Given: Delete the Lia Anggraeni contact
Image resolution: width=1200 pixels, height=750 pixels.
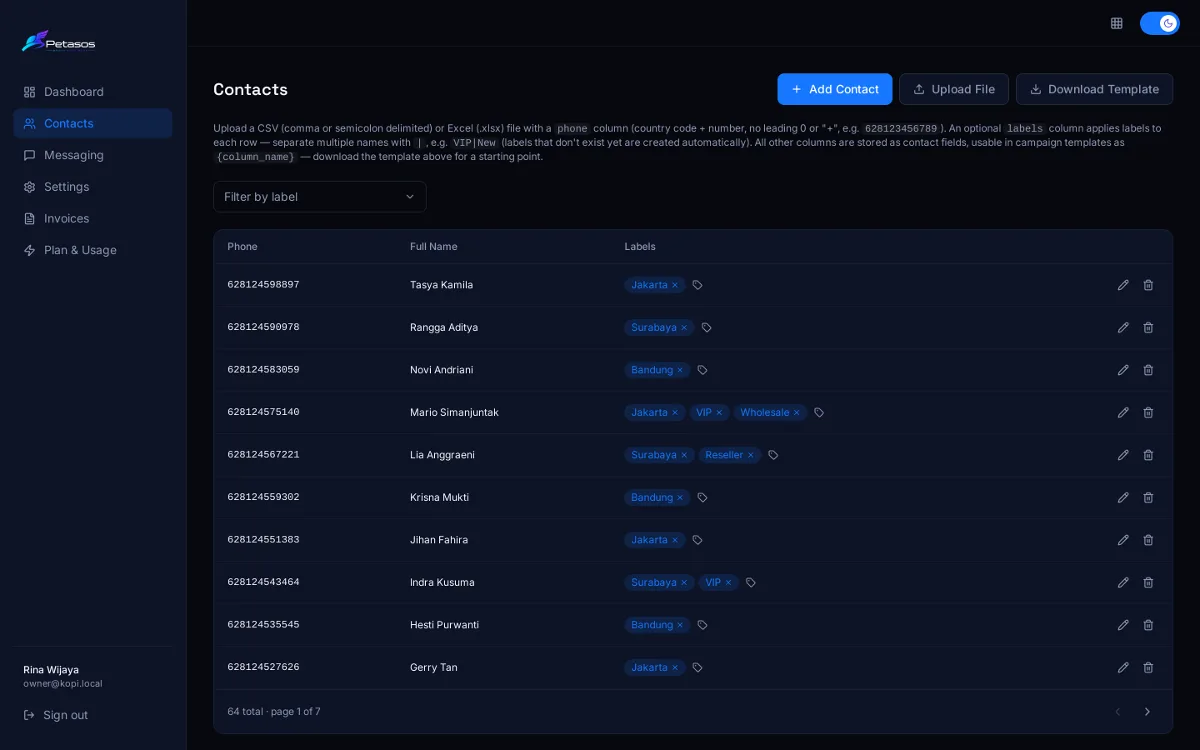Looking at the screenshot, I should click(x=1148, y=455).
